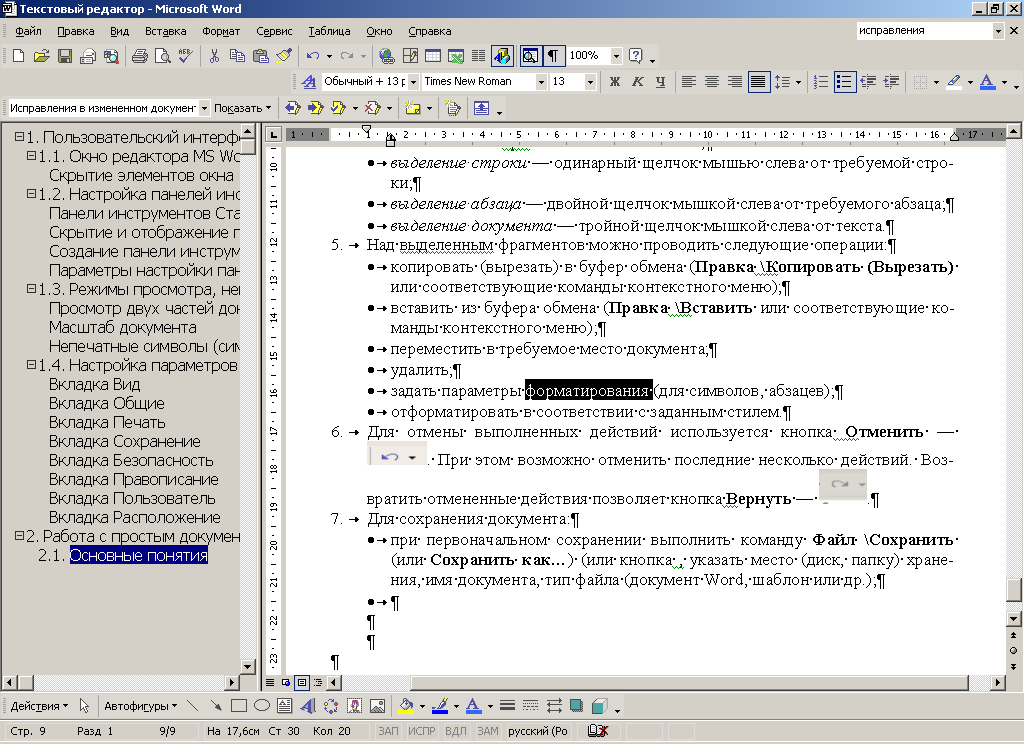Screen dimensions: 1024x744
Task: Open Word Help question-mark icon
Action: tap(635, 56)
